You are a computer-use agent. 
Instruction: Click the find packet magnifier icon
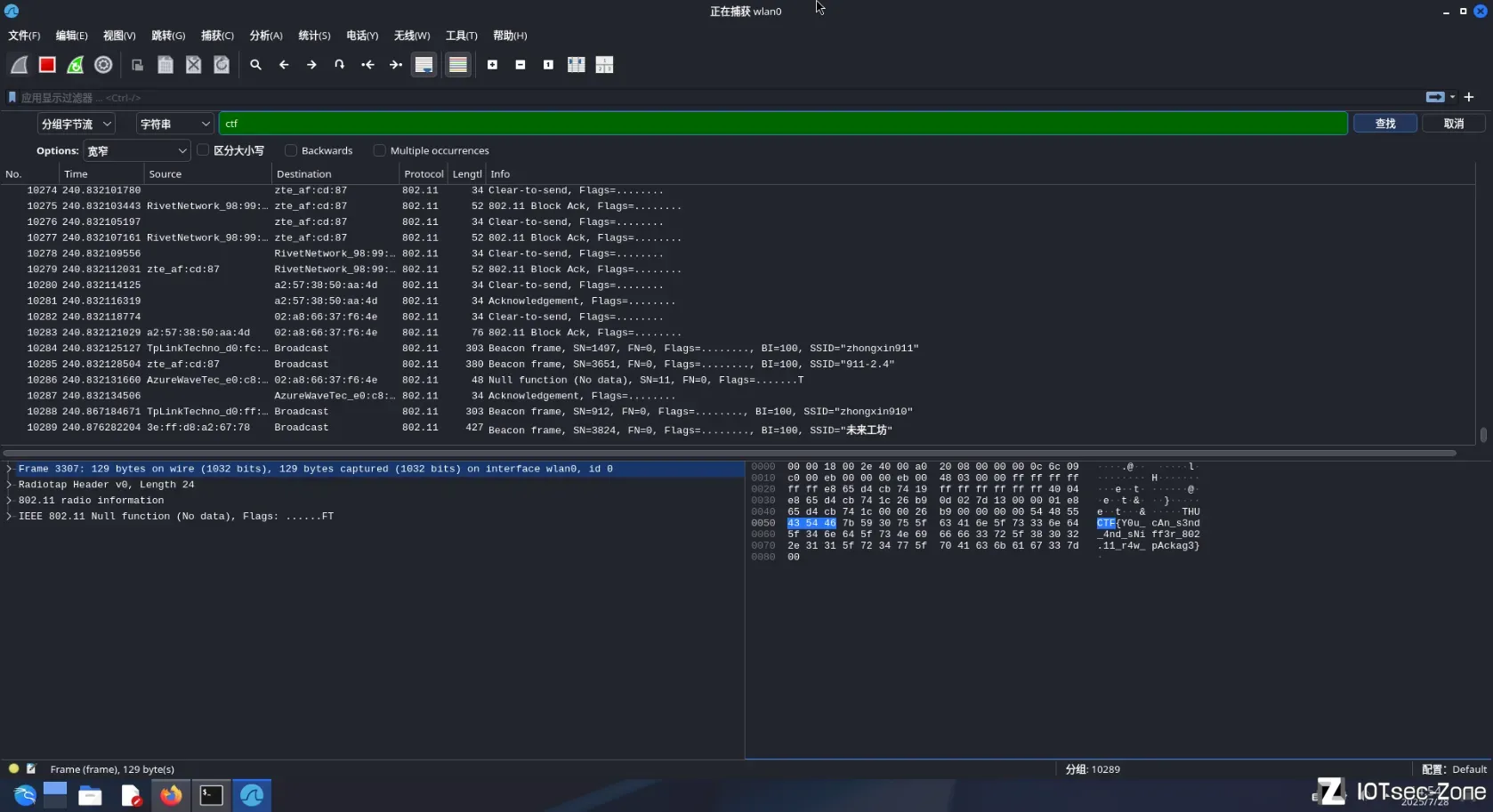pyautogui.click(x=255, y=65)
